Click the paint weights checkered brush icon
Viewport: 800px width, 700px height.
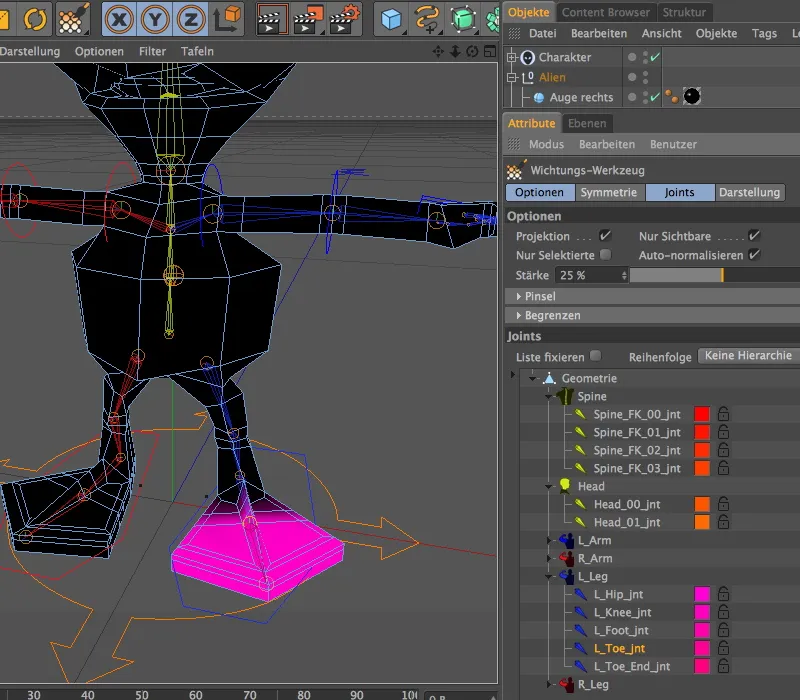click(71, 19)
